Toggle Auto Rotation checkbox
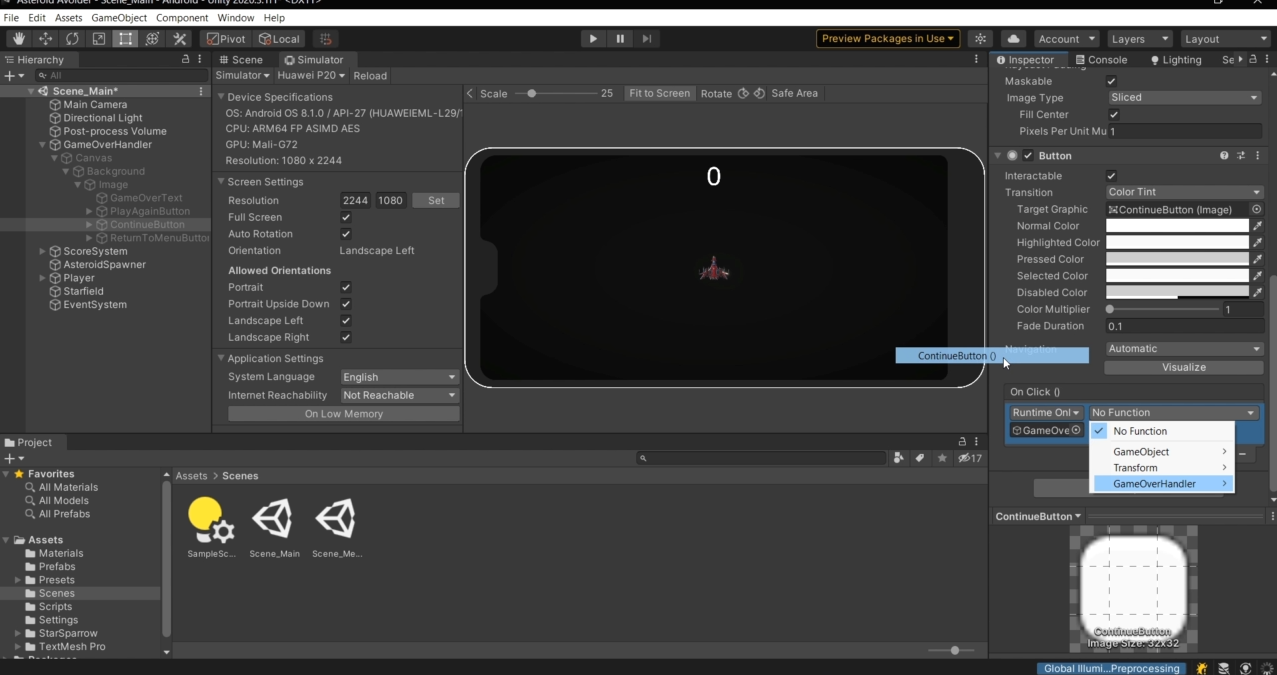 click(346, 234)
